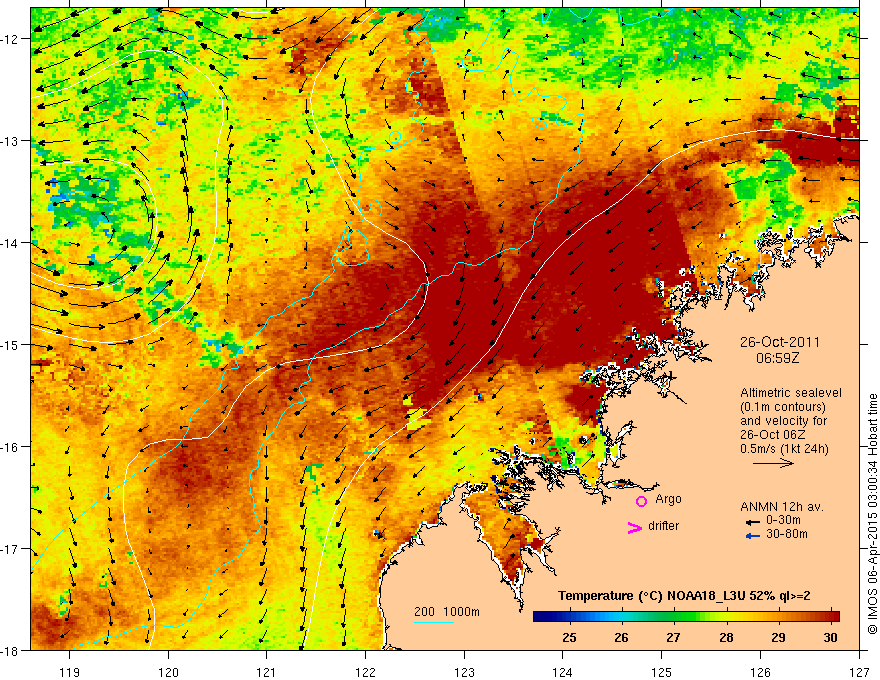The image size is (880, 680).
Task: Click the IMOS copyright timestamp text
Action: (873, 514)
